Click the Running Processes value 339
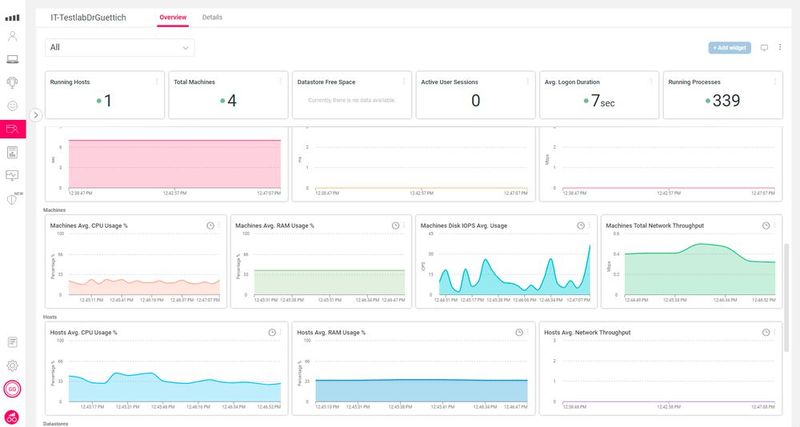 727,100
